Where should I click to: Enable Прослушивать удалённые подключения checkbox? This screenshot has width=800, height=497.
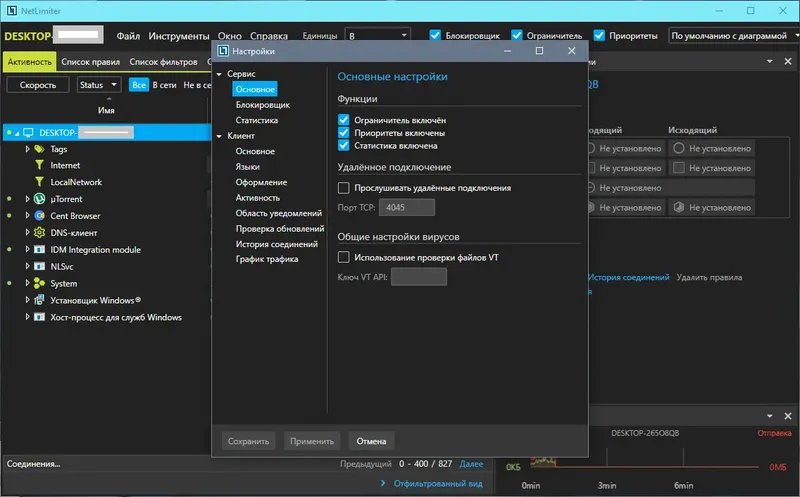pos(344,188)
